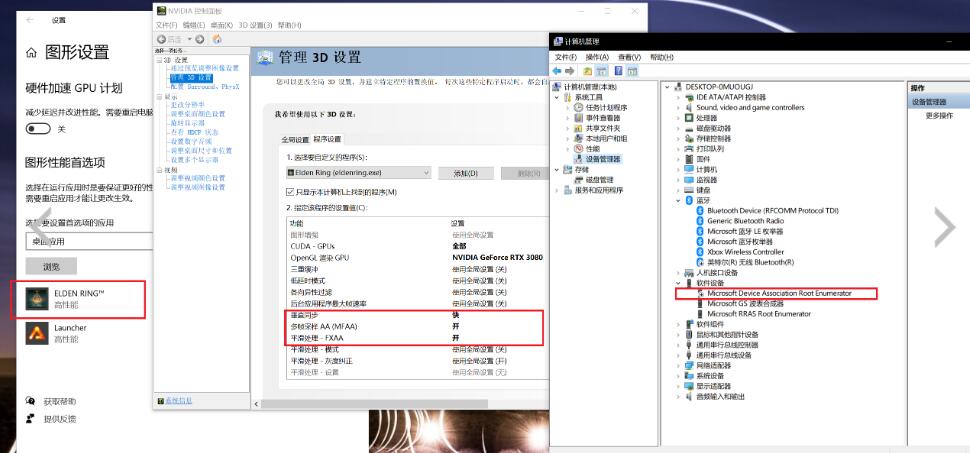970x453 pixels.
Task: Click the blue question-mark help toolbar icon
Action: click(x=618, y=71)
